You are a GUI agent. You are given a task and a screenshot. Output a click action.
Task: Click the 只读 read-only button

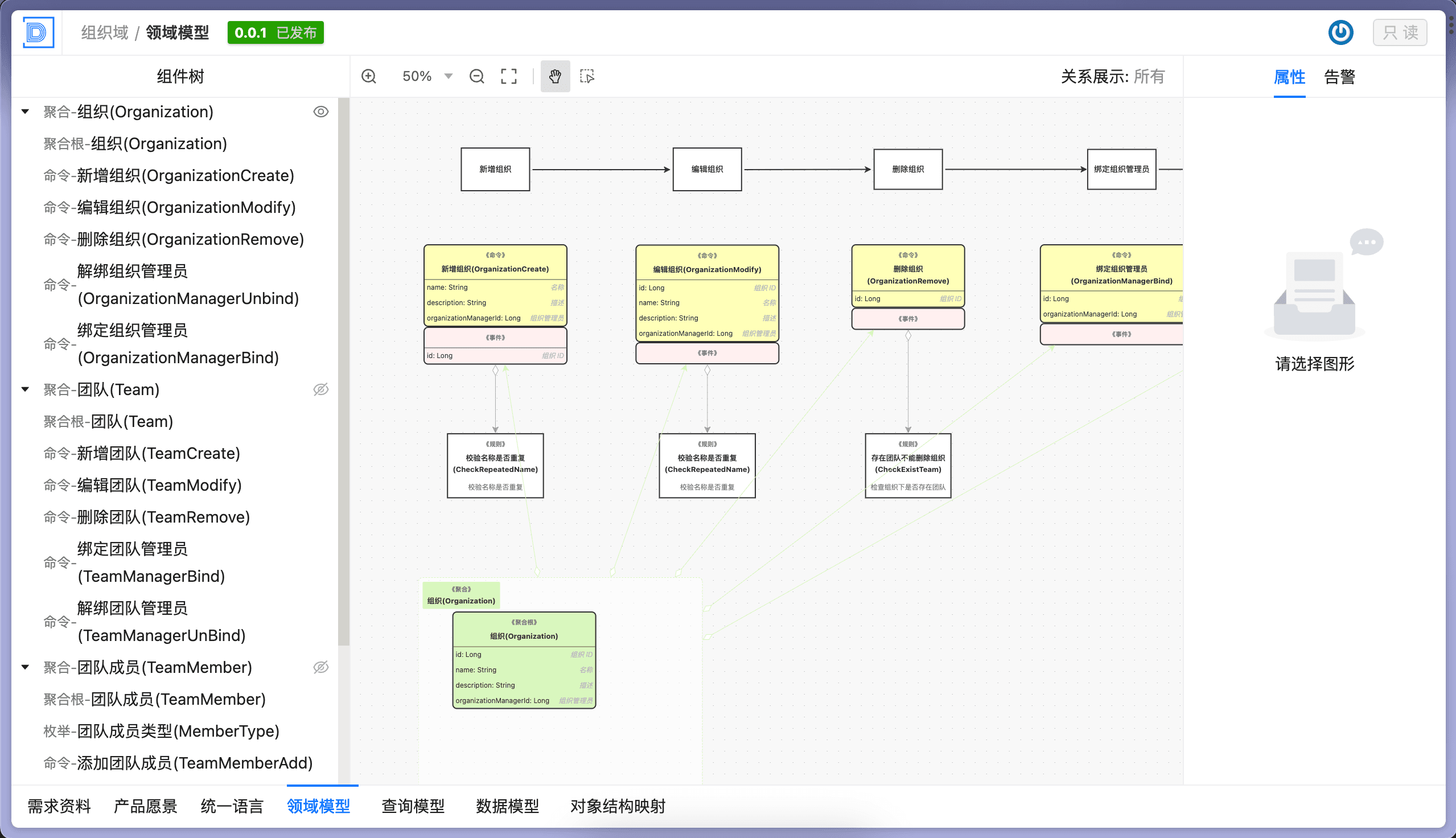click(1400, 32)
